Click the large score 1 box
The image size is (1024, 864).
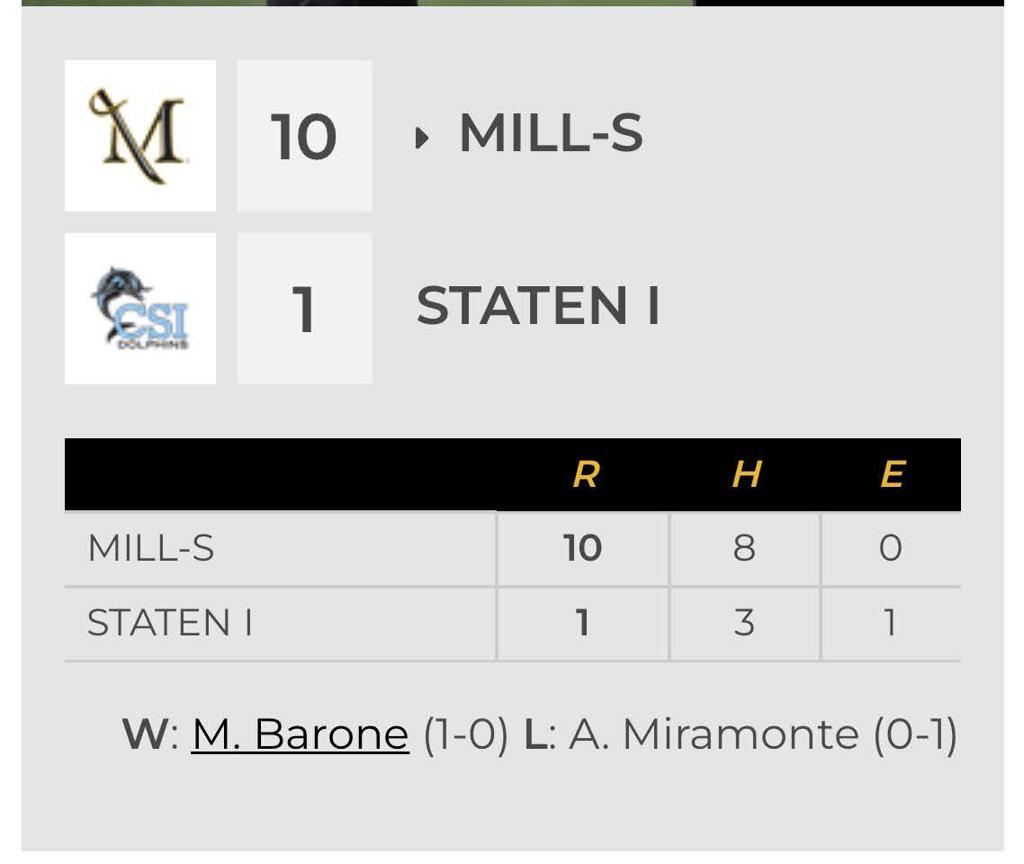304,309
